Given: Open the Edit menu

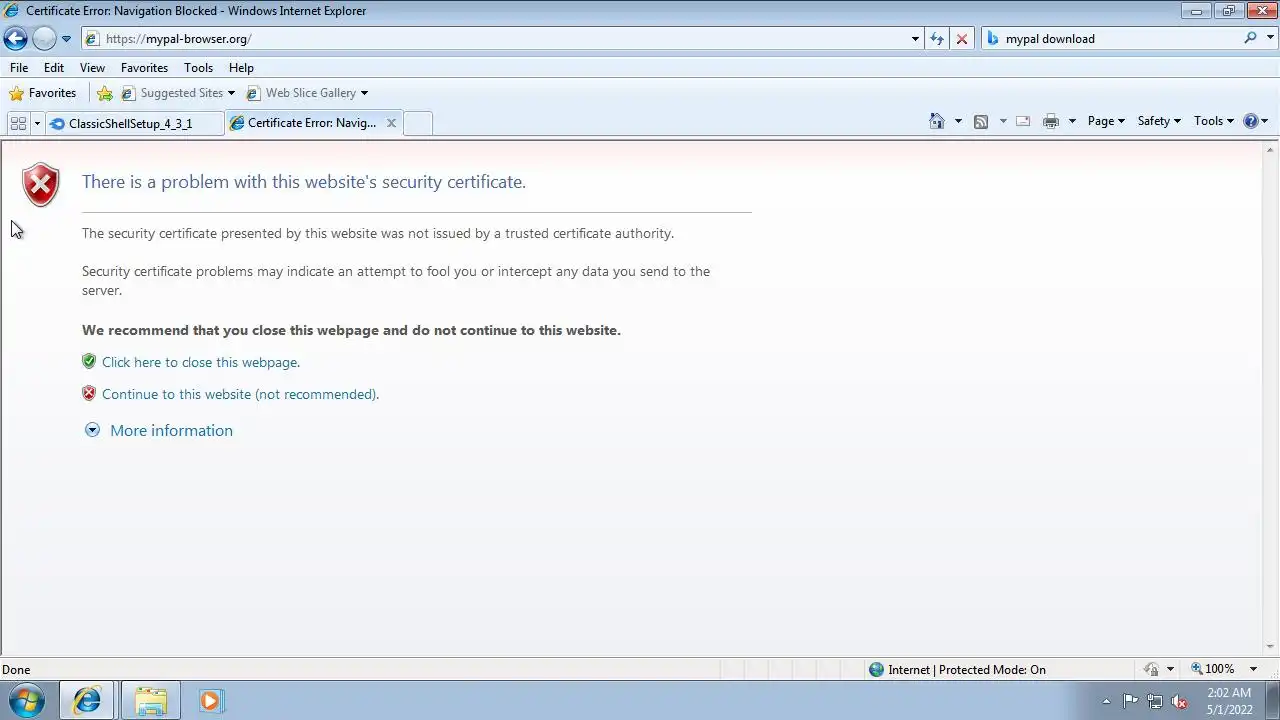Looking at the screenshot, I should pyautogui.click(x=54, y=67).
